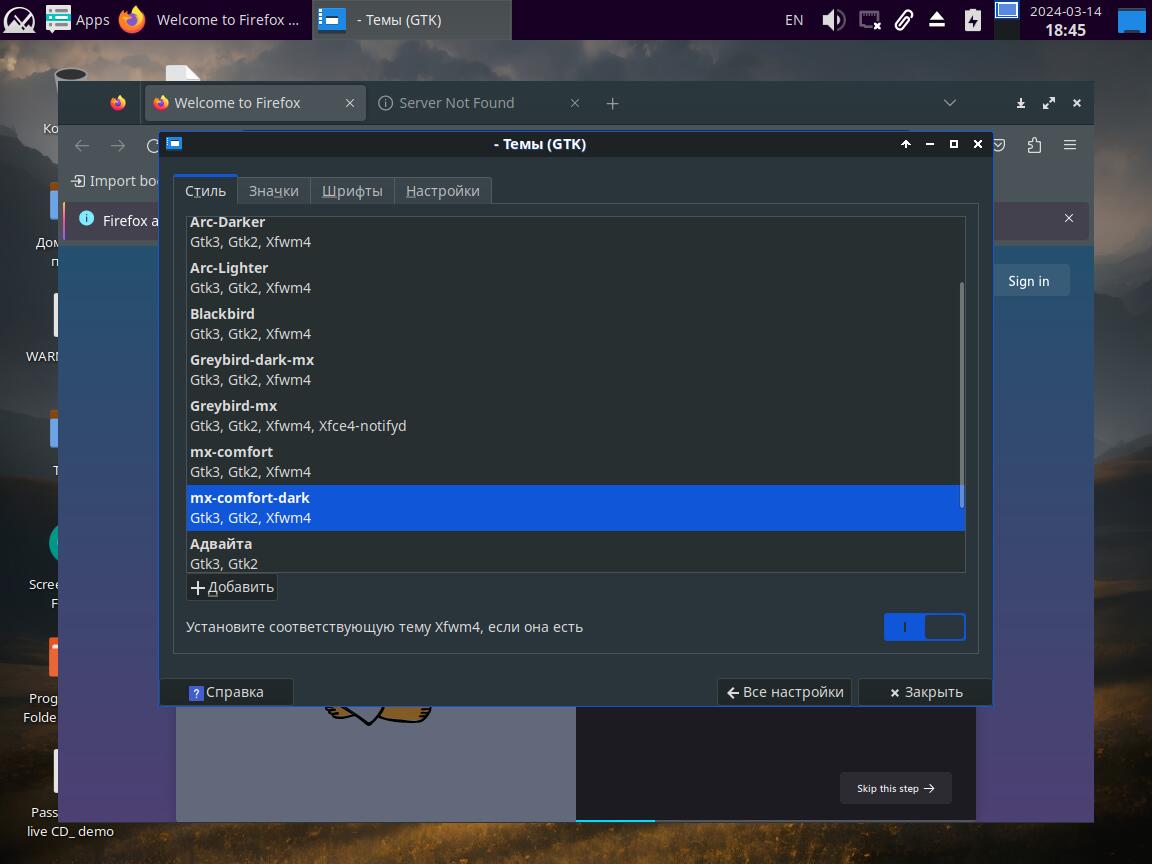
Task: Select the Arc-Darker theme
Action: tap(575, 231)
